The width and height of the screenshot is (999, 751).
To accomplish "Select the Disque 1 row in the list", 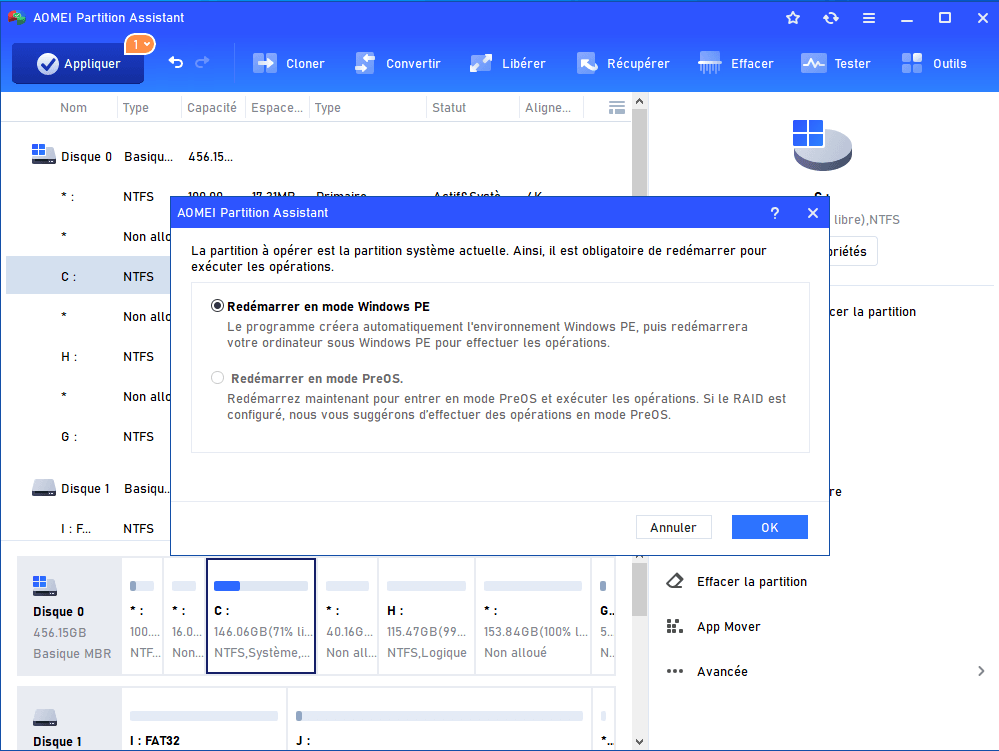I will point(88,489).
